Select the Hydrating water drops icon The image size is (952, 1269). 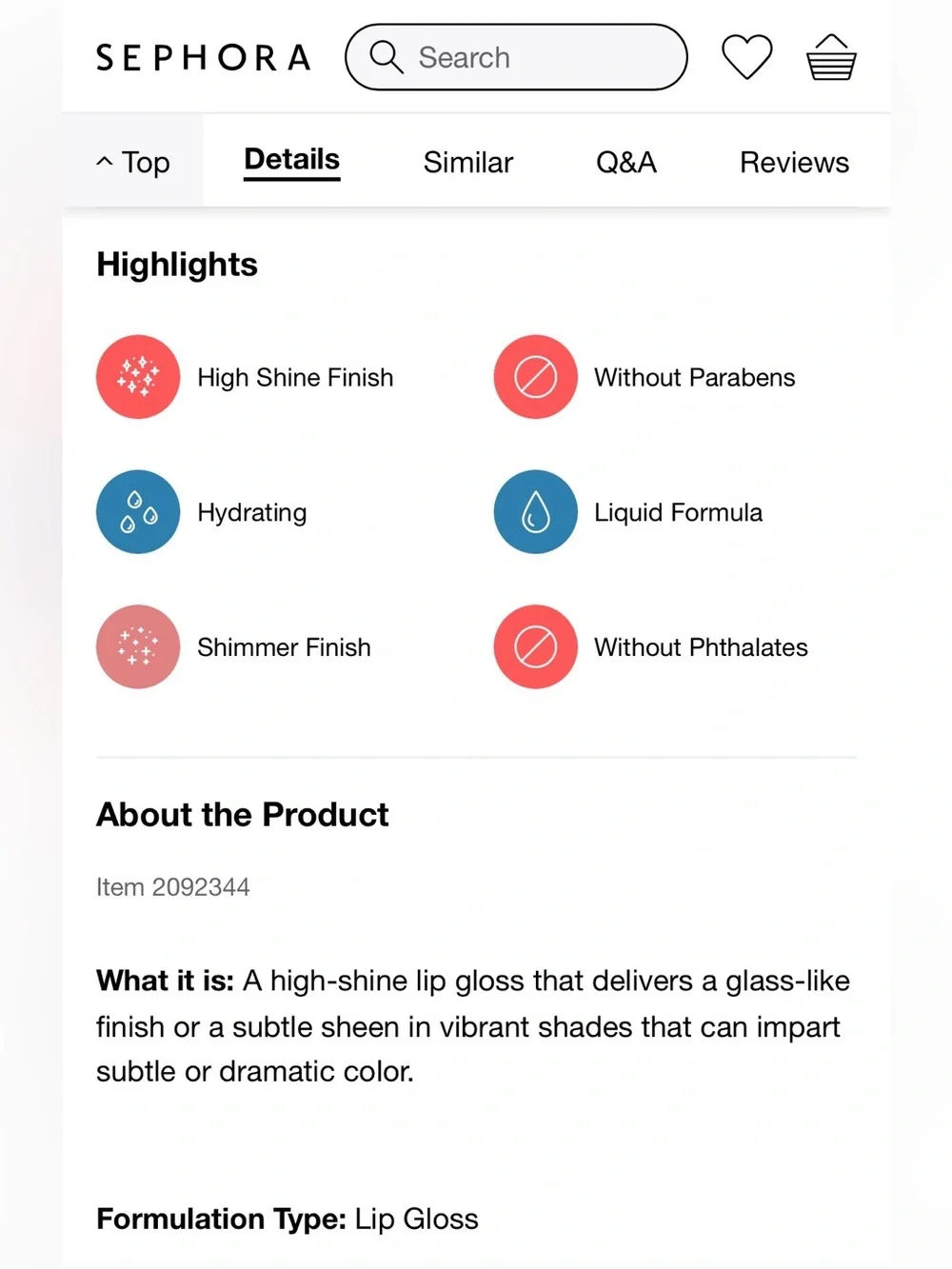138,512
